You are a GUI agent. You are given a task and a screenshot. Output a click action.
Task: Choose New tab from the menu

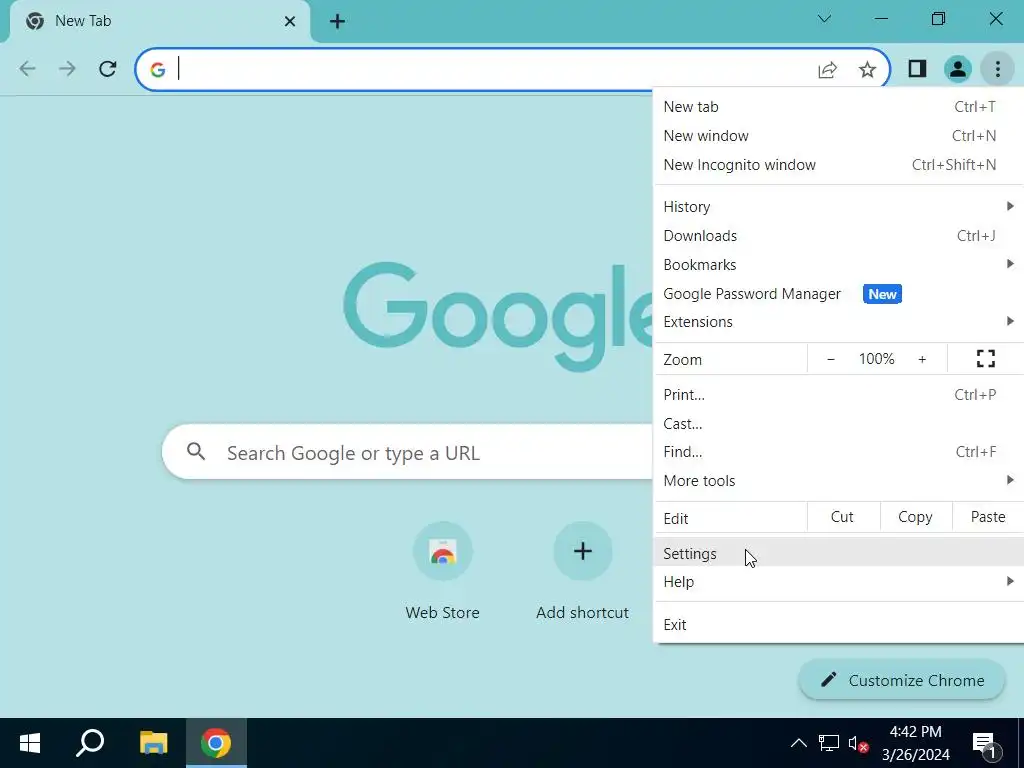839,106
